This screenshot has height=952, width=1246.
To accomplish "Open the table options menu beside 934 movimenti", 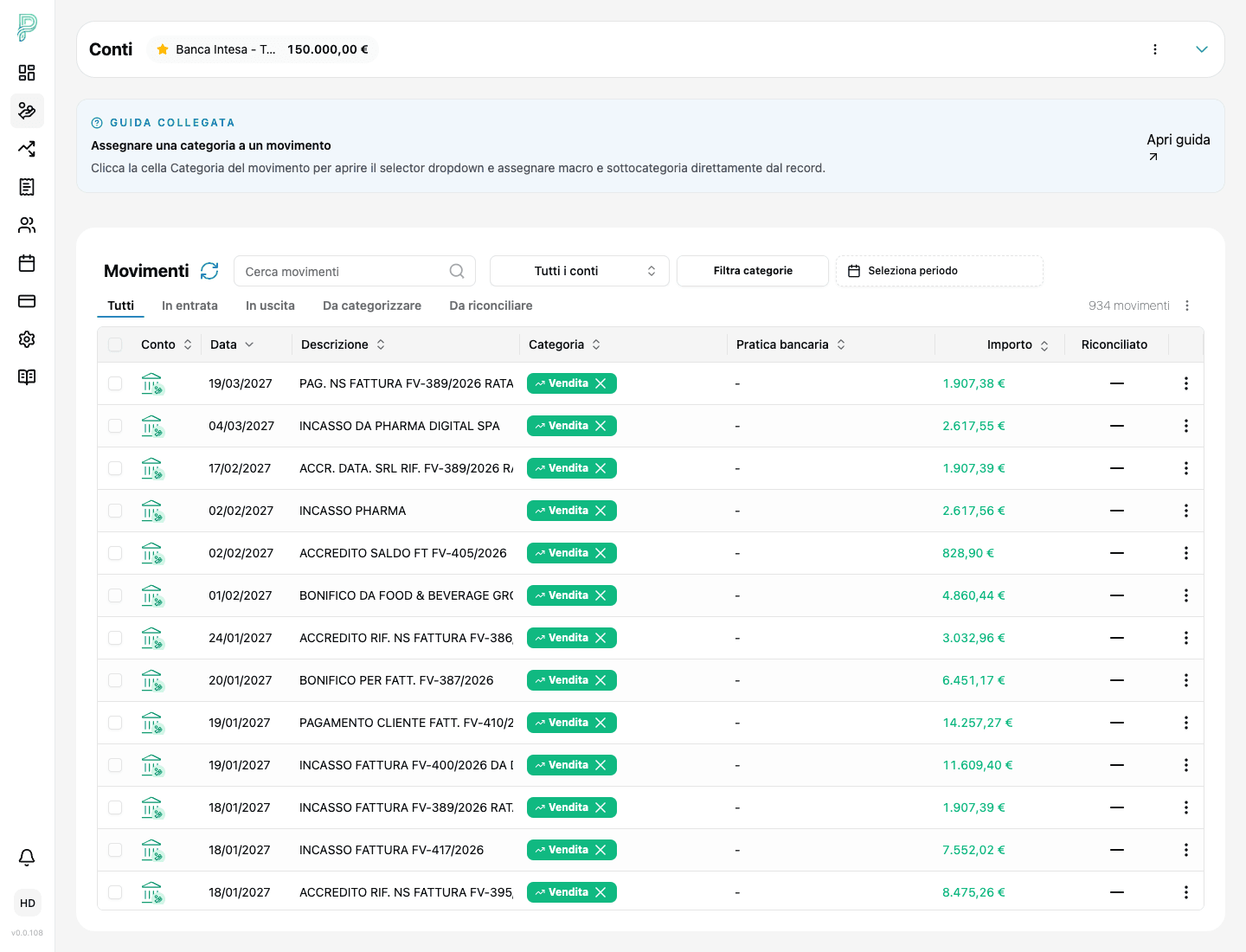I will 1187,306.
